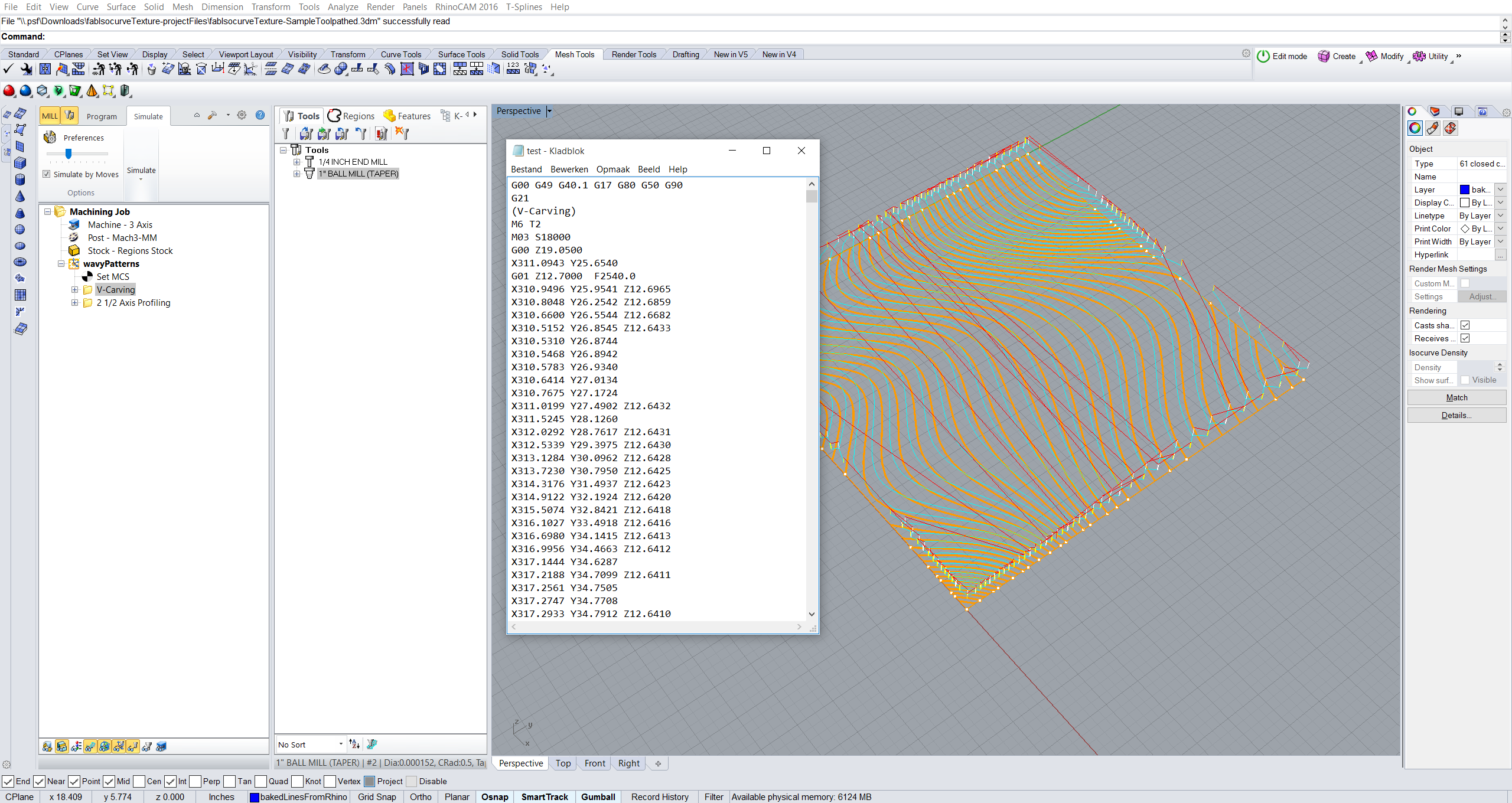Toggle Receives shadows checkbox
The width and height of the screenshot is (1512, 803).
click(x=1465, y=338)
